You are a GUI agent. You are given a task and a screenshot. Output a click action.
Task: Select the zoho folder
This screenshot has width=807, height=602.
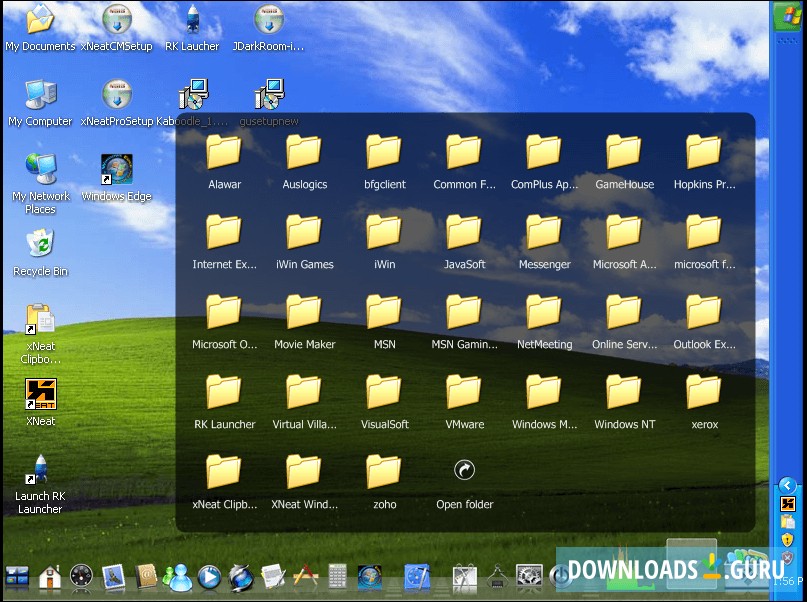click(384, 474)
